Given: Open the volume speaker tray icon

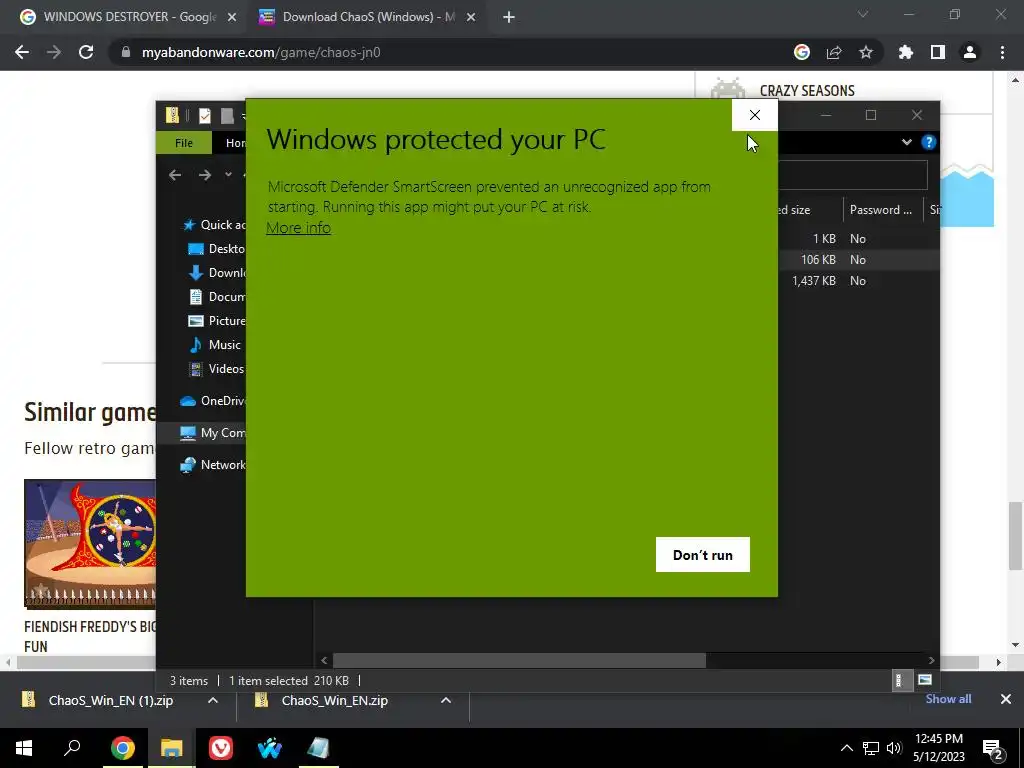Looking at the screenshot, I should tap(894, 748).
